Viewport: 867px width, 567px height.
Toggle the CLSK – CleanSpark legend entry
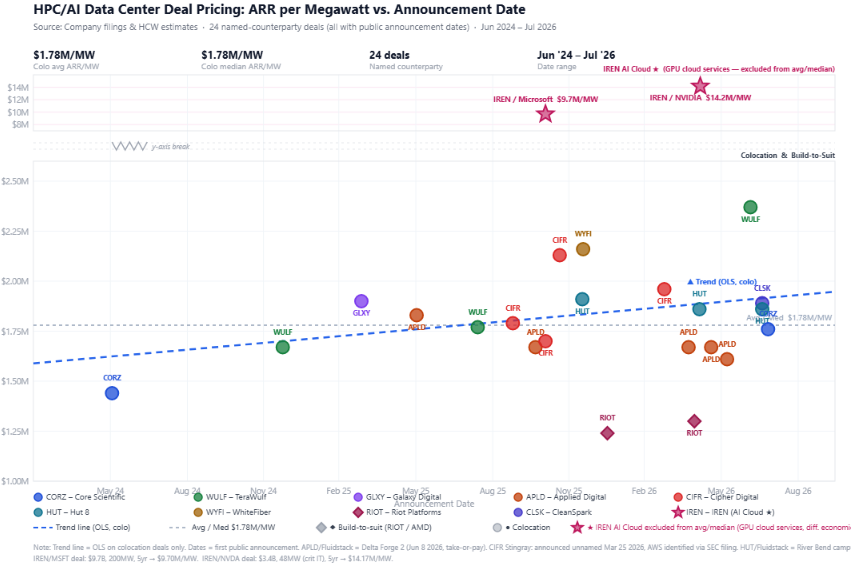click(x=553, y=512)
